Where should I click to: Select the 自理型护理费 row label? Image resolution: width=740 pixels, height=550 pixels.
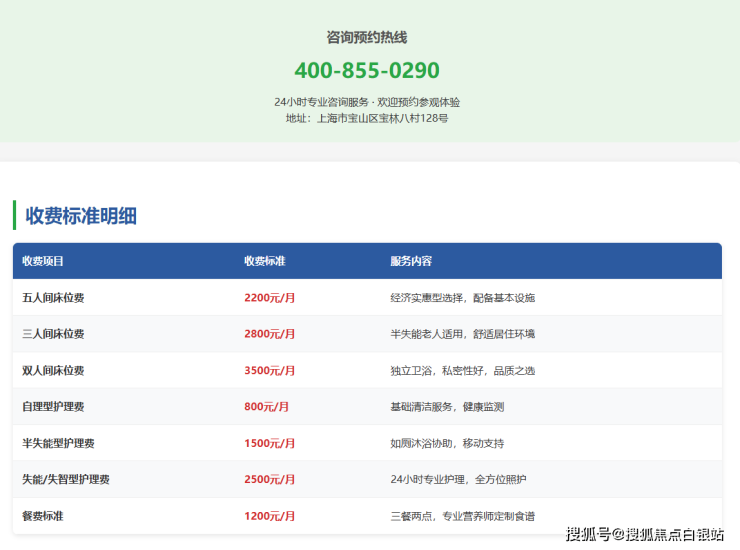pos(53,407)
